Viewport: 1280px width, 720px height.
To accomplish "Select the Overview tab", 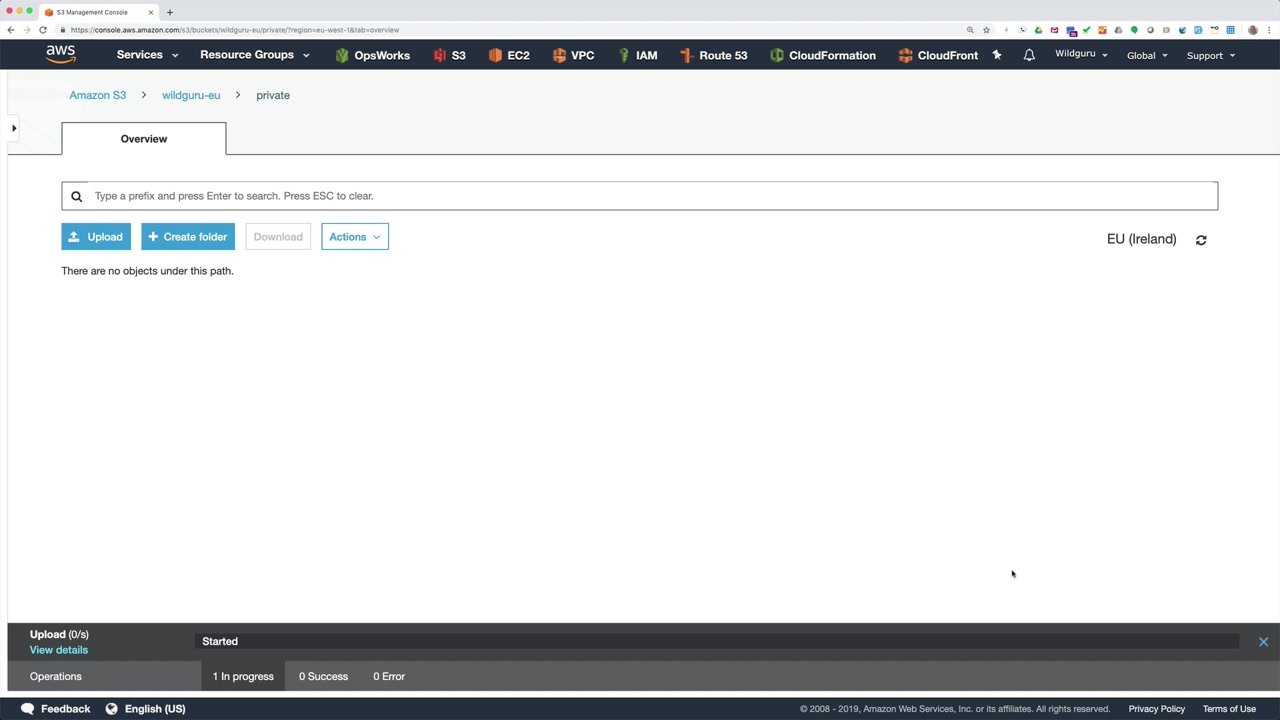I will coord(144,139).
